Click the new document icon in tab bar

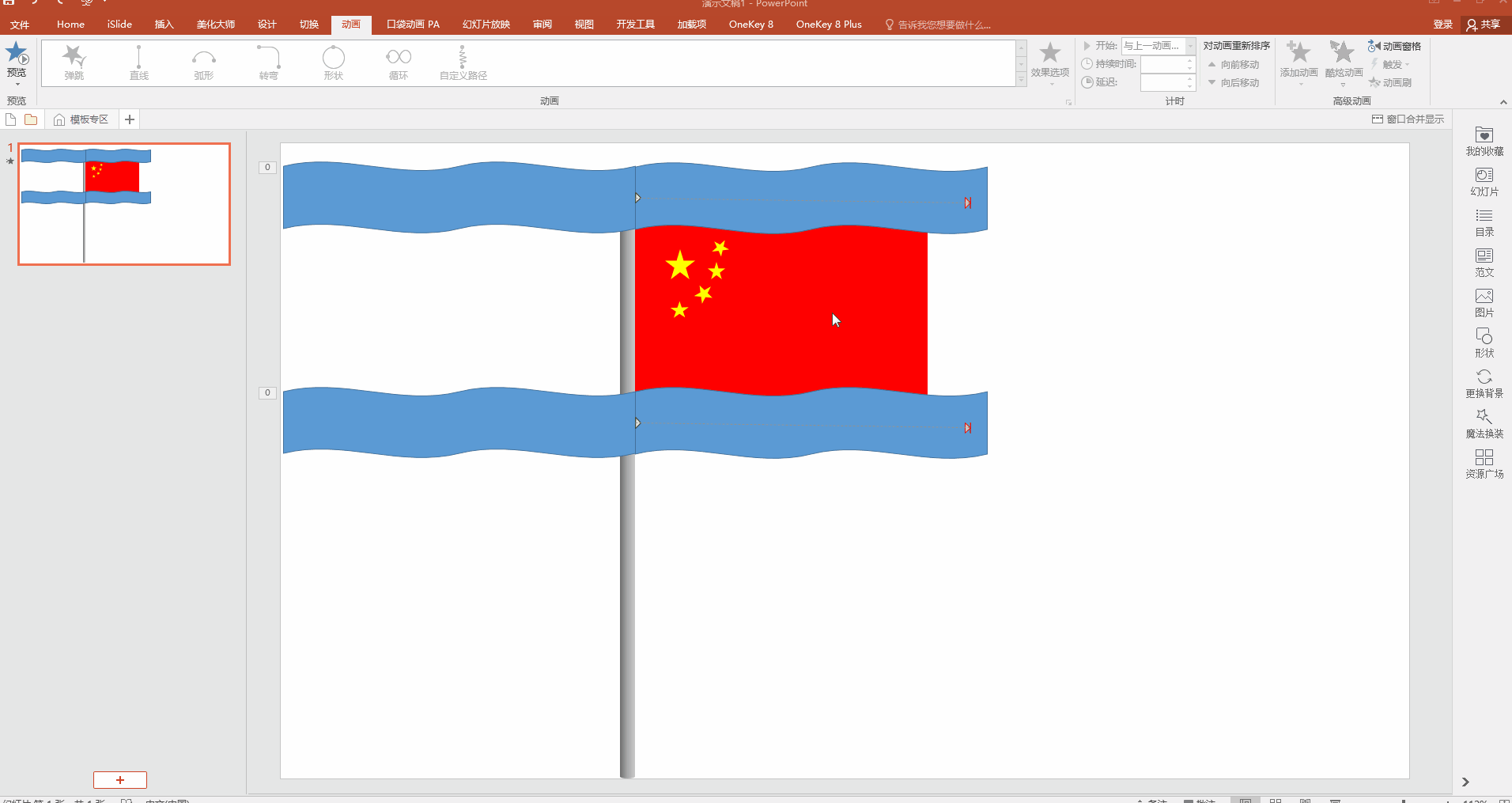11,119
